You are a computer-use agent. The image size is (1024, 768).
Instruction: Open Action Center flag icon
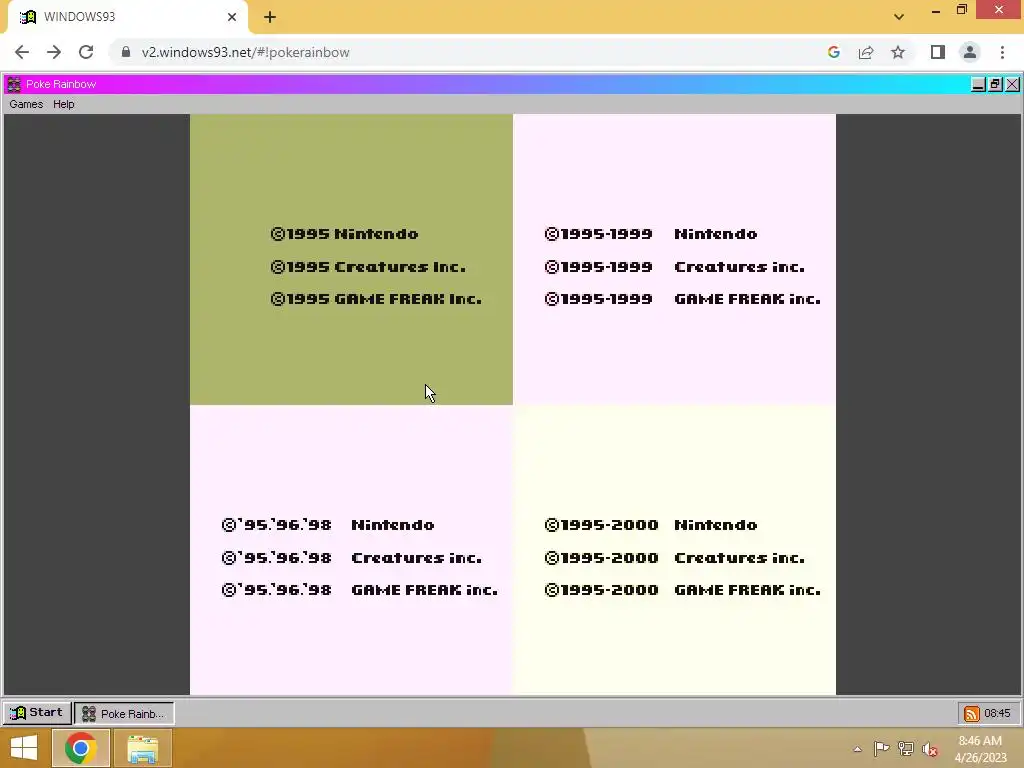(881, 748)
